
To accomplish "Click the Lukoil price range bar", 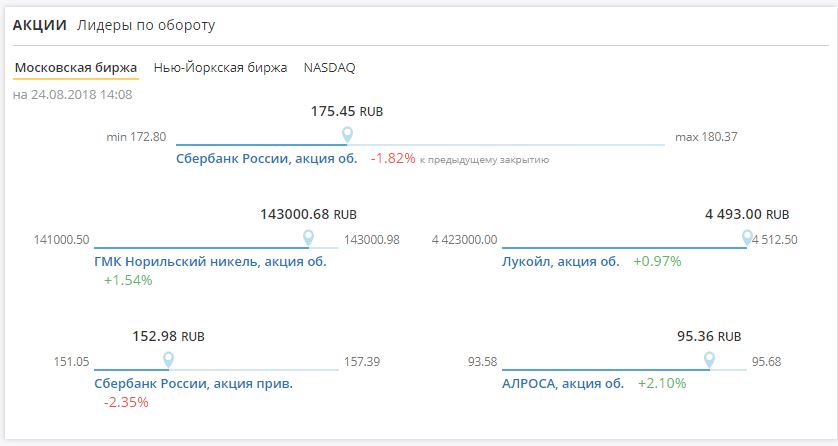I will click(x=620, y=248).
